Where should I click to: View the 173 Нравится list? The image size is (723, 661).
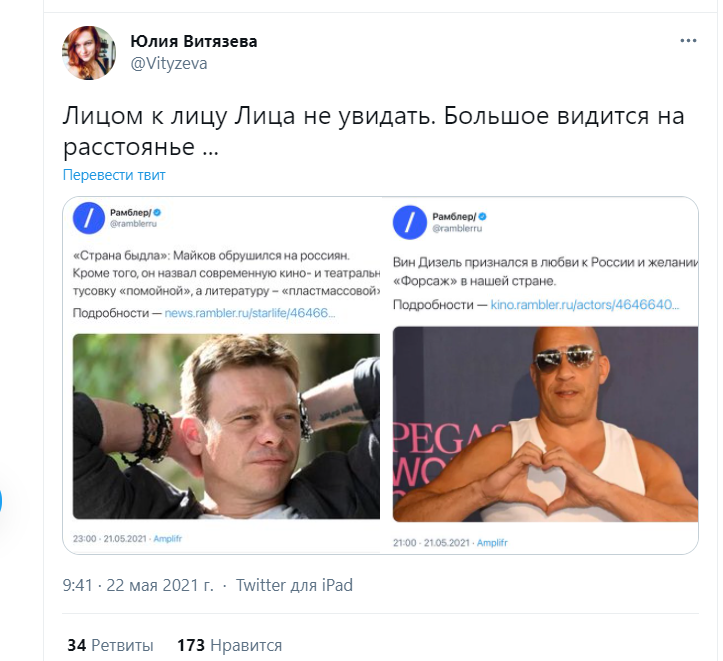coord(230,645)
